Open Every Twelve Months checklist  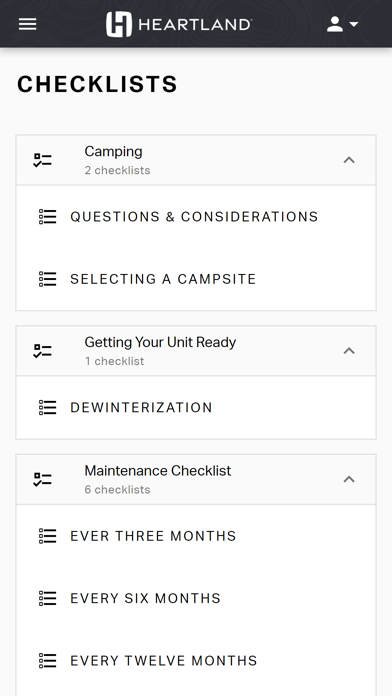point(196,660)
